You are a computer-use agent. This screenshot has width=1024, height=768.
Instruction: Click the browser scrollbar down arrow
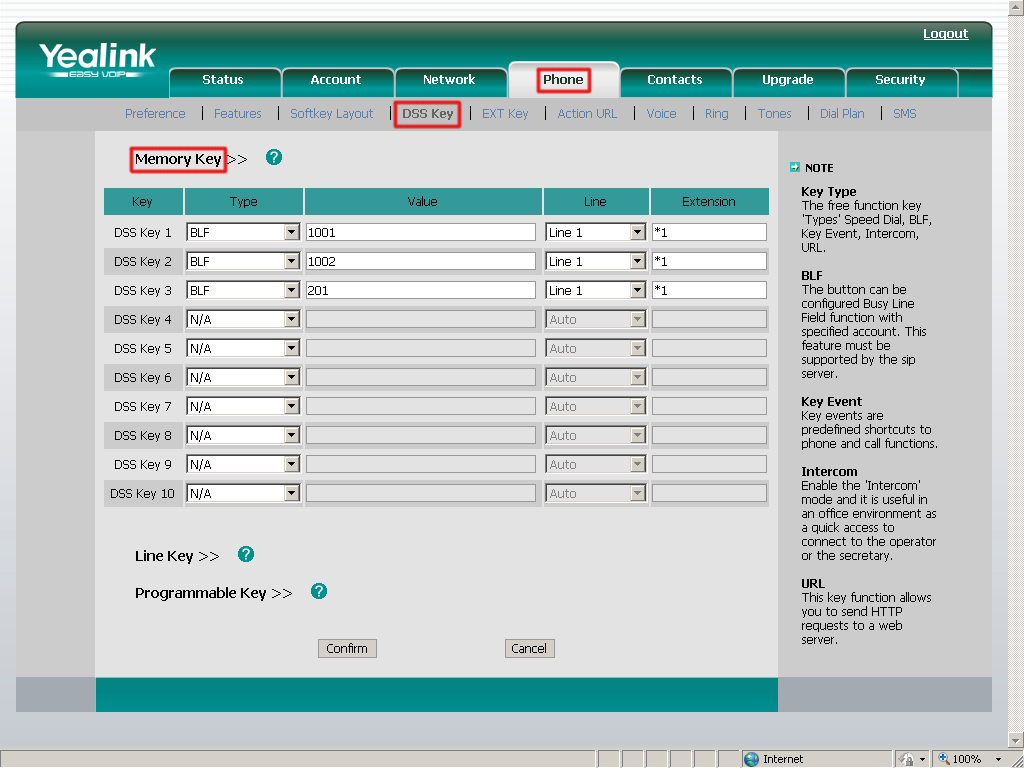(1016, 740)
